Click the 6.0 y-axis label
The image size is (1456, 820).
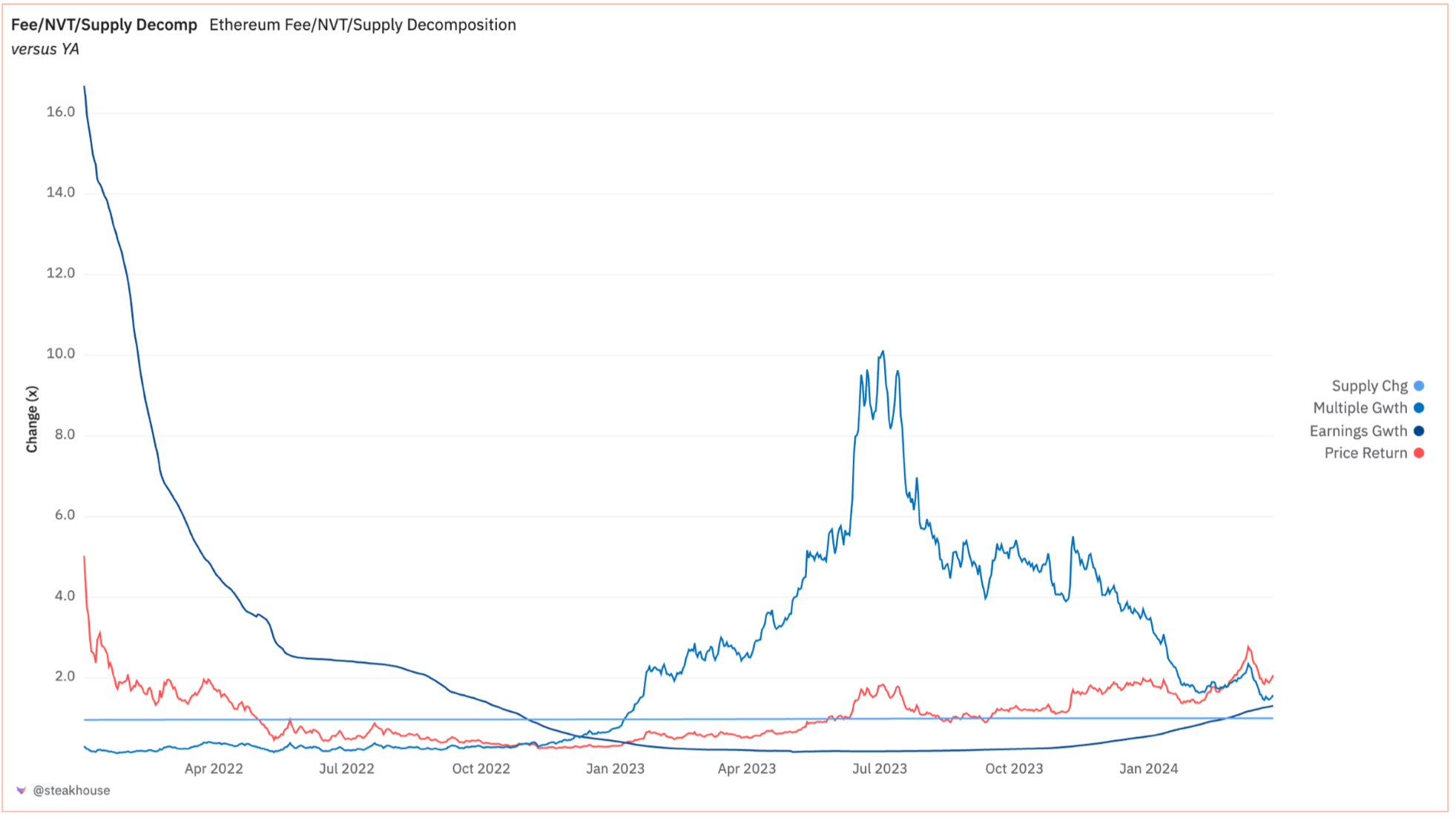(65, 515)
